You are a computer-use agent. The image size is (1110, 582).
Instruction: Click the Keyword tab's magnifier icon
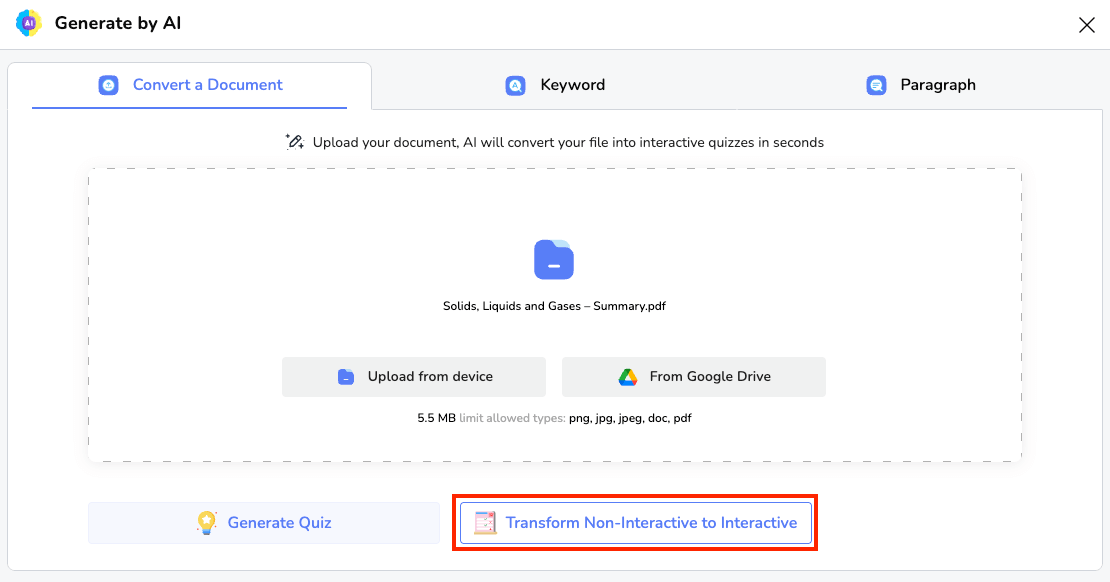(515, 85)
